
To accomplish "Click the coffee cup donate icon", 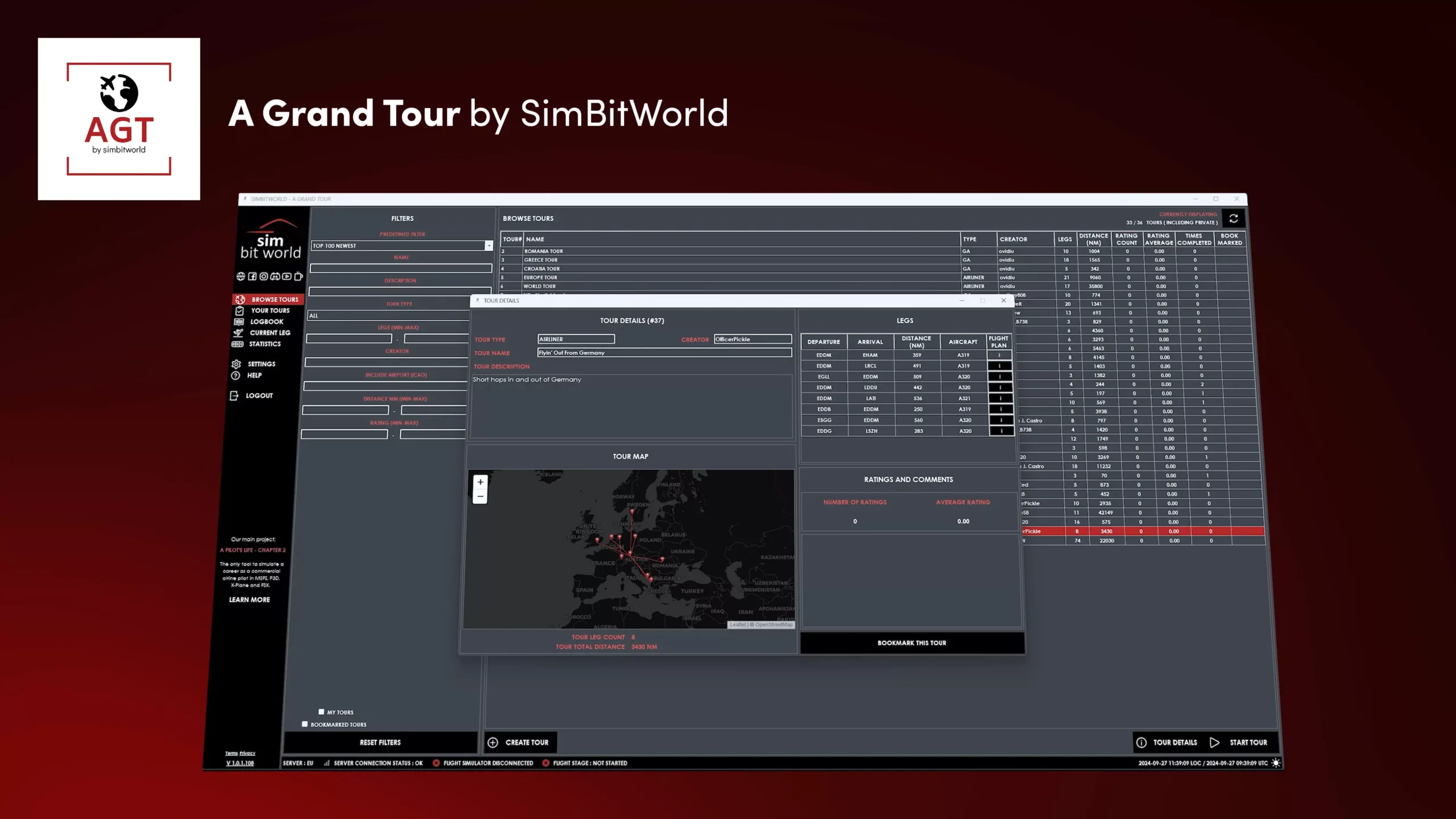I will 298,276.
